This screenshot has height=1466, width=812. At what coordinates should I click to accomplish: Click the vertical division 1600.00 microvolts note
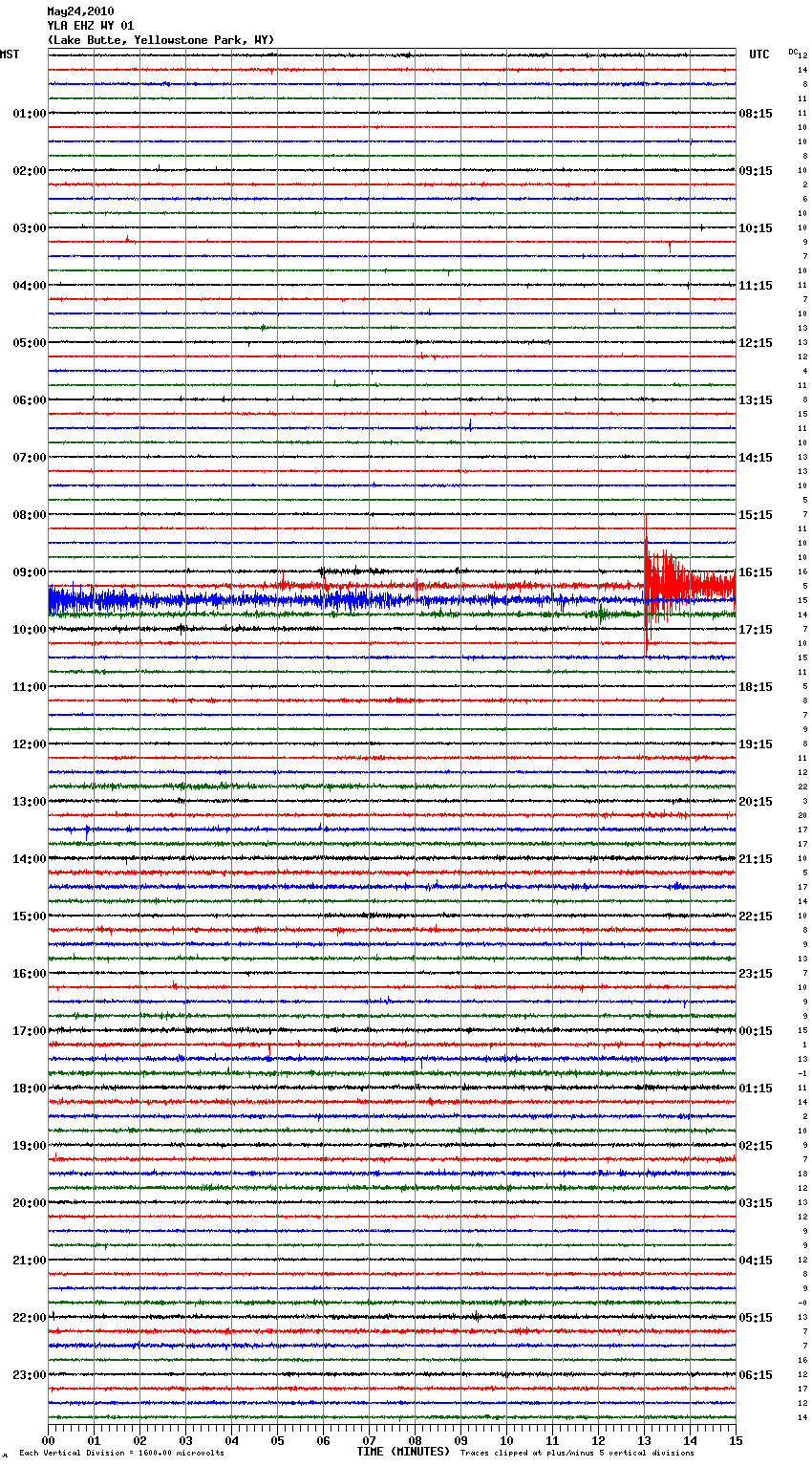121,1453
